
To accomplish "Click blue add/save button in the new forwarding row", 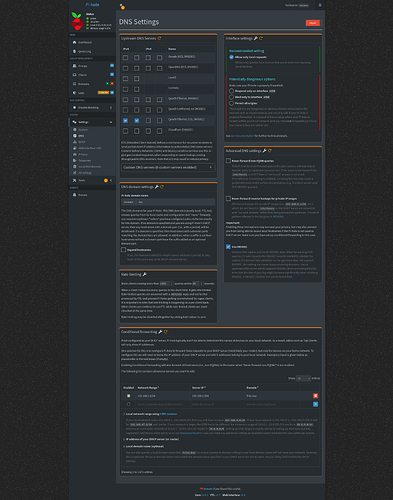I will 315,404.
